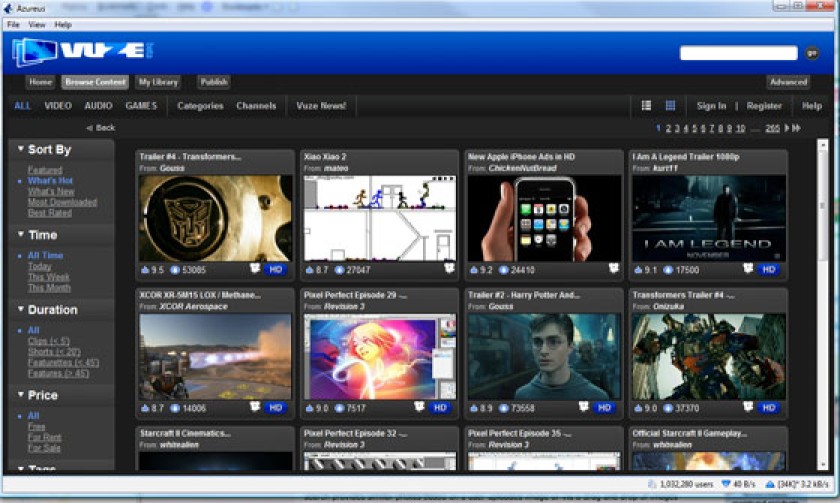The width and height of the screenshot is (840, 503).
Task: Open Vuze News! section
Action: pos(321,106)
